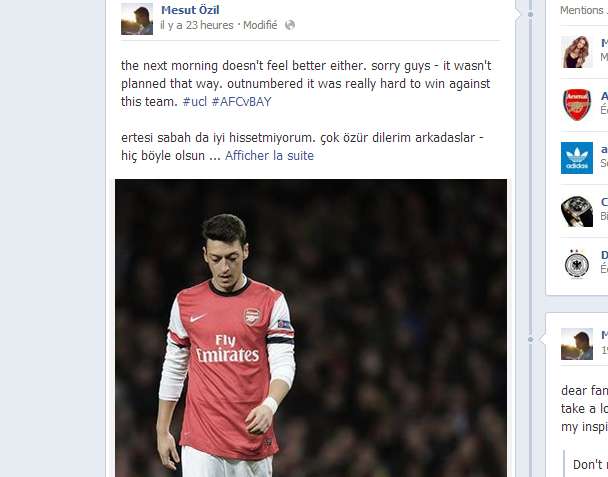Click the German football eagle crest icon
608x477 pixels.
(577, 264)
